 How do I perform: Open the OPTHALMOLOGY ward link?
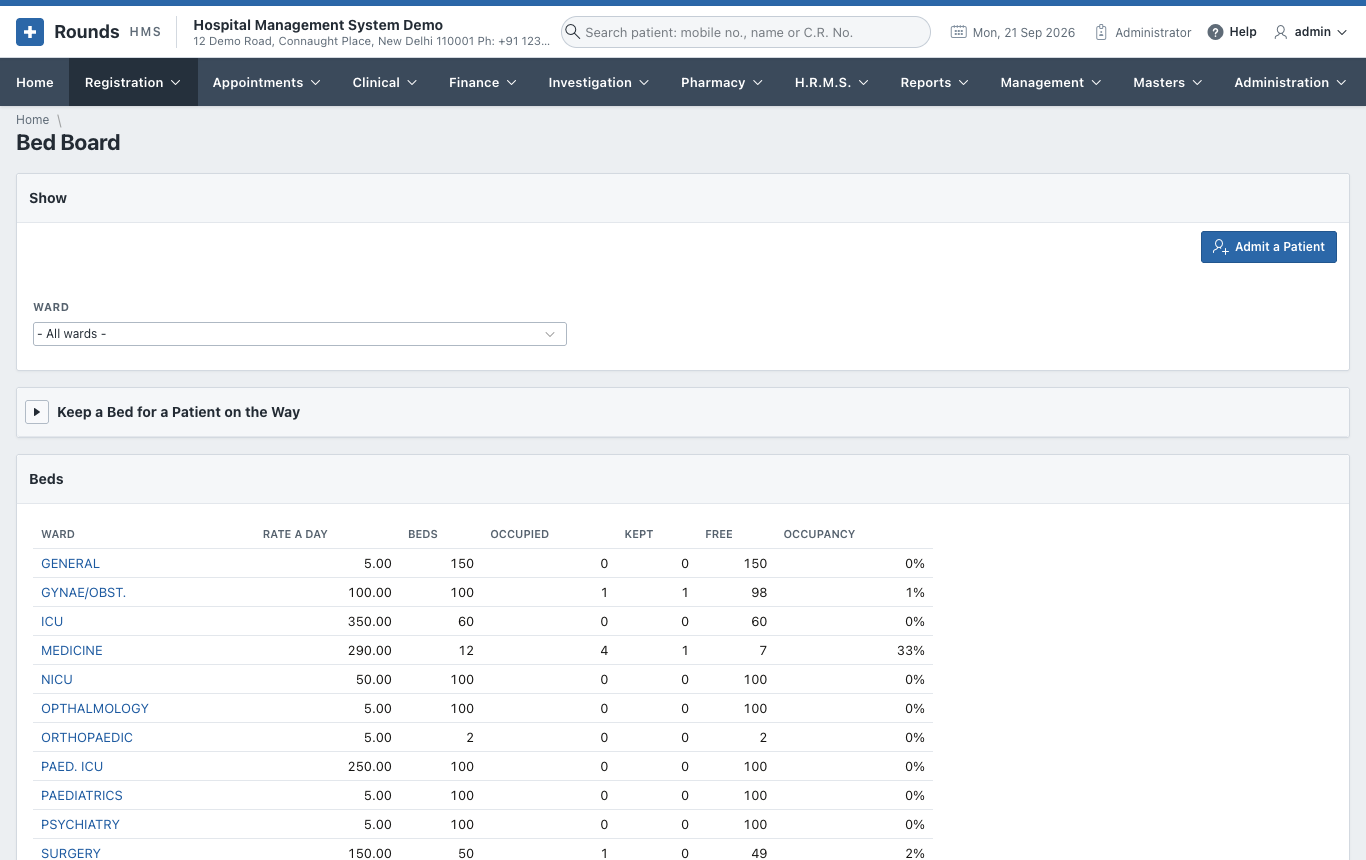click(x=95, y=709)
